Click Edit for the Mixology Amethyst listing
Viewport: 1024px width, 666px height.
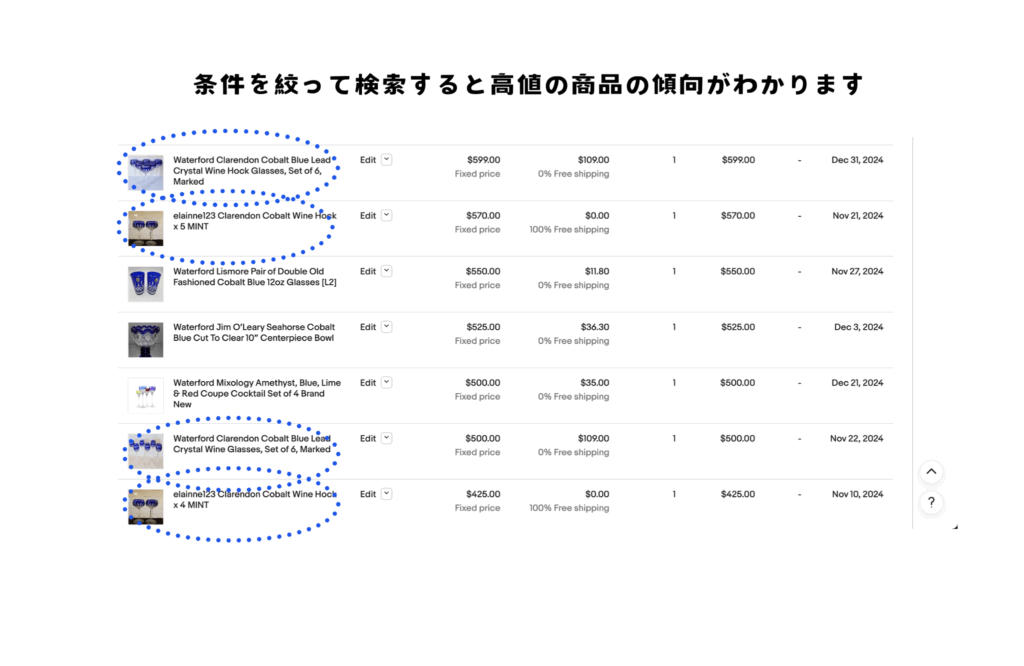[368, 383]
